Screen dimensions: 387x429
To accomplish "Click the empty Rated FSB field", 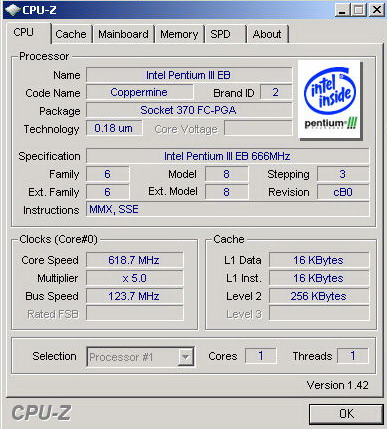I will (134, 314).
